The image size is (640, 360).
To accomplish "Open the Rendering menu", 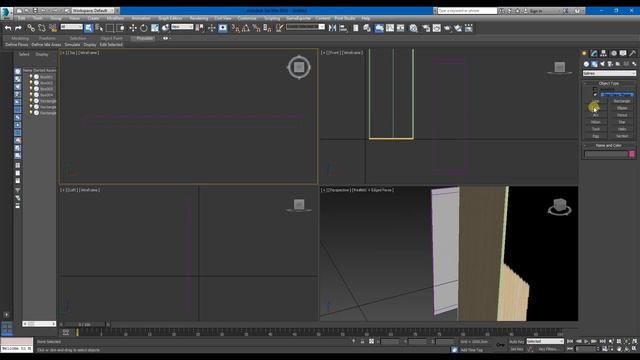I will tap(198, 18).
